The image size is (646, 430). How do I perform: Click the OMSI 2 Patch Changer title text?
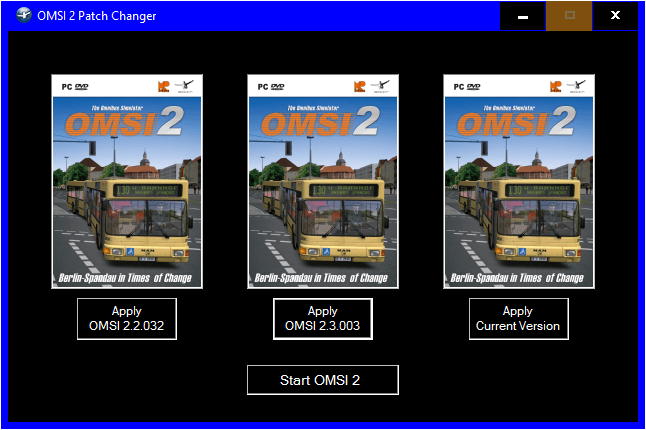[96, 15]
